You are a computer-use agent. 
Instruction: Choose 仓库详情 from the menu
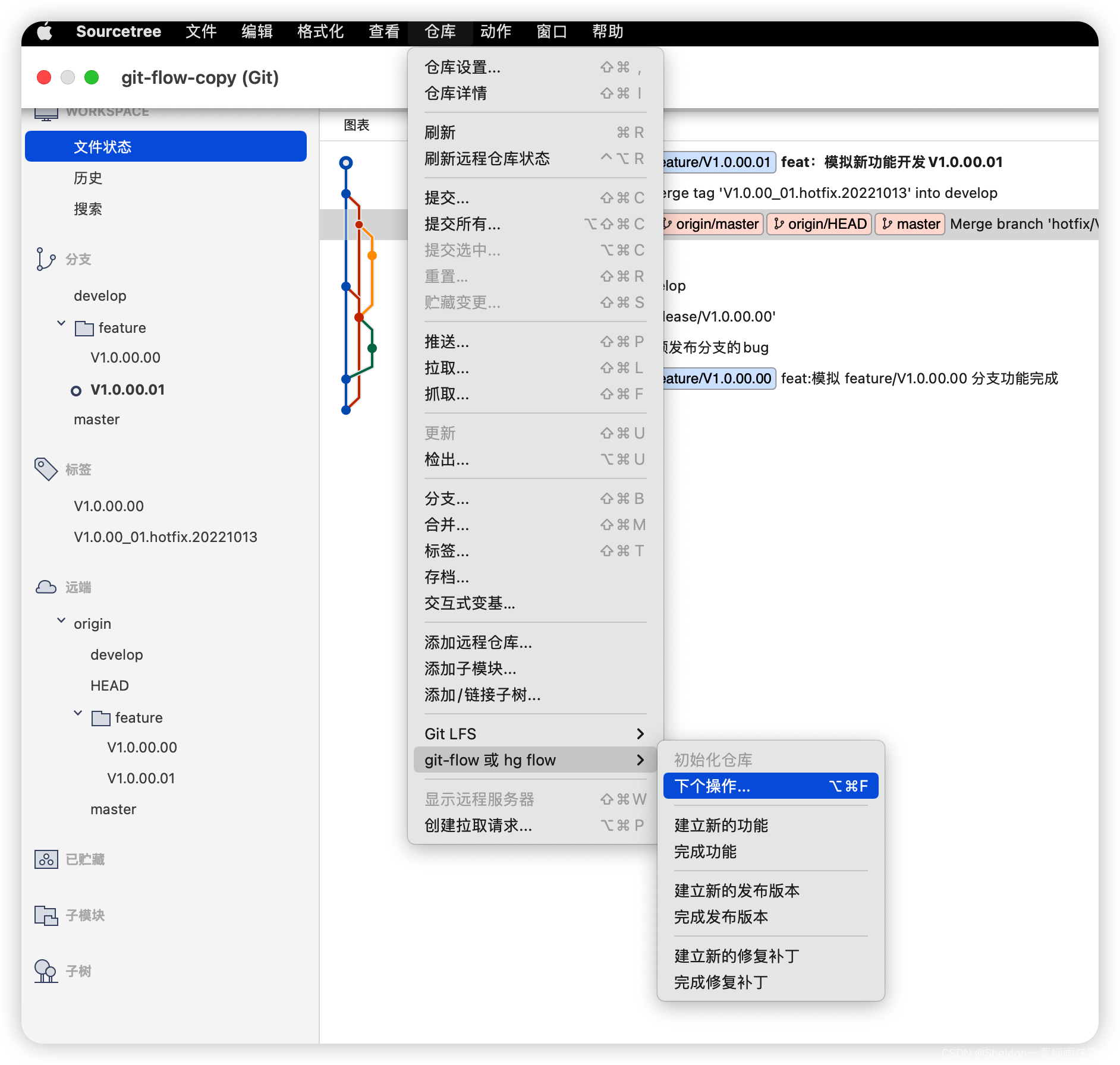click(x=535, y=93)
